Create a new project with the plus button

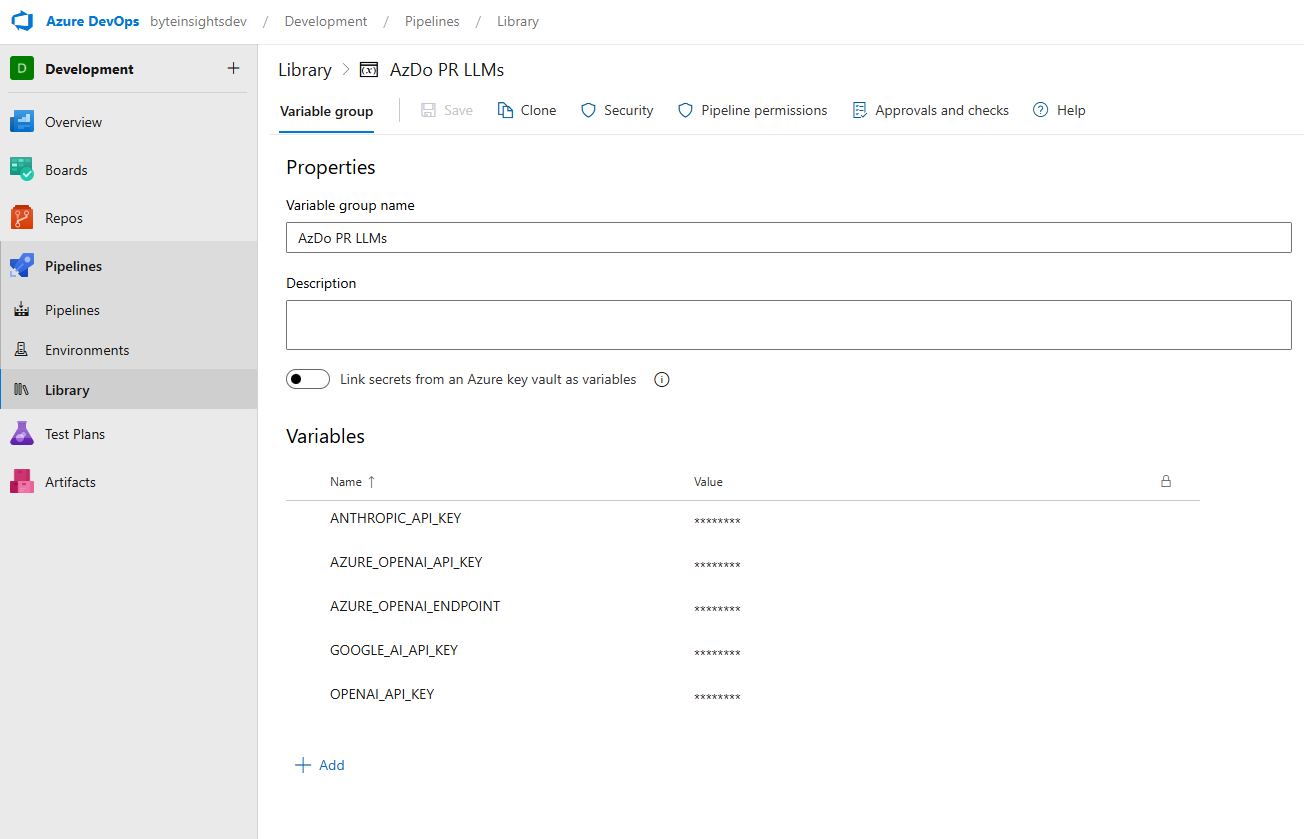tap(233, 68)
